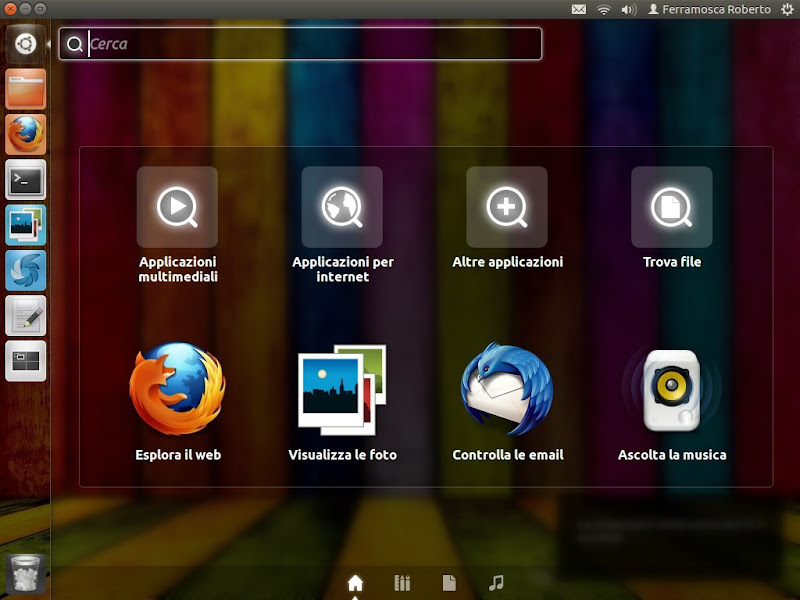Open the Files folder icon in launcher
The width and height of the screenshot is (800, 600).
pyautogui.click(x=26, y=89)
